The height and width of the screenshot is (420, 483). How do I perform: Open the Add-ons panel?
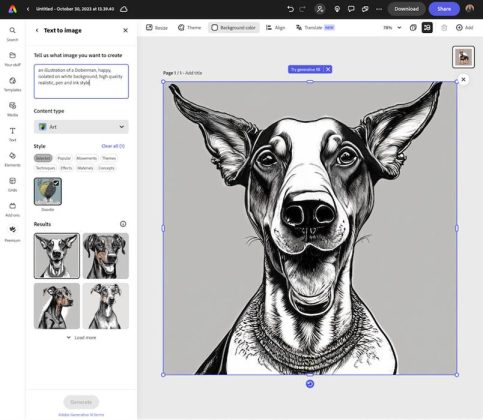point(12,209)
